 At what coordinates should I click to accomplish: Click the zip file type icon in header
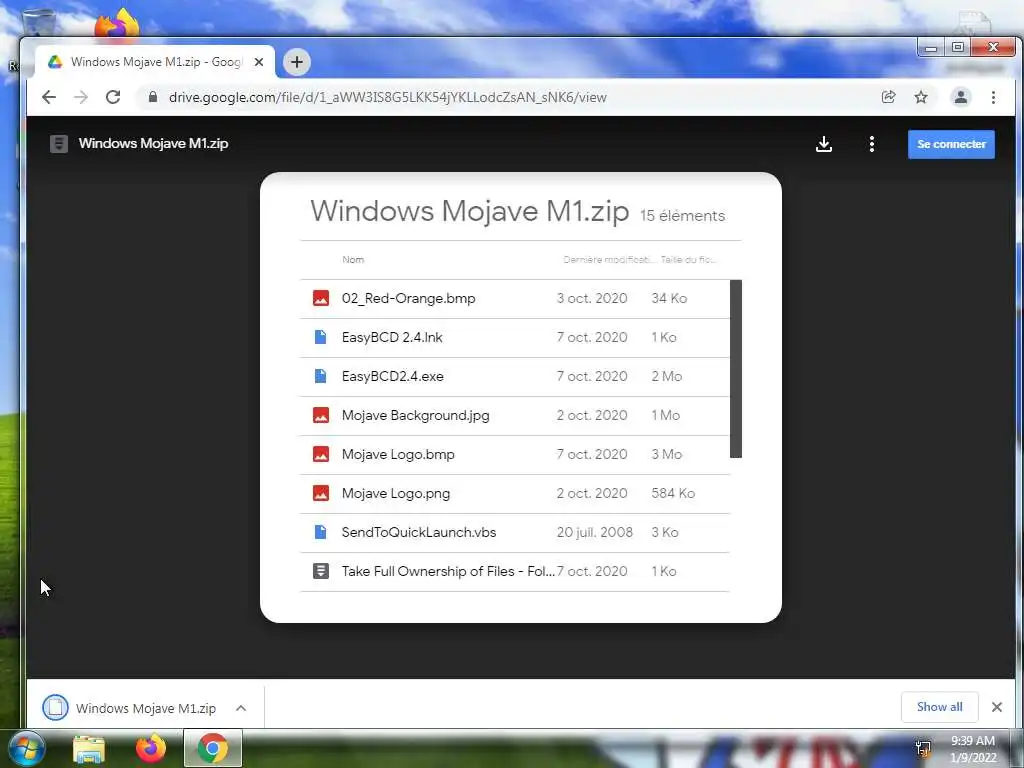[59, 144]
